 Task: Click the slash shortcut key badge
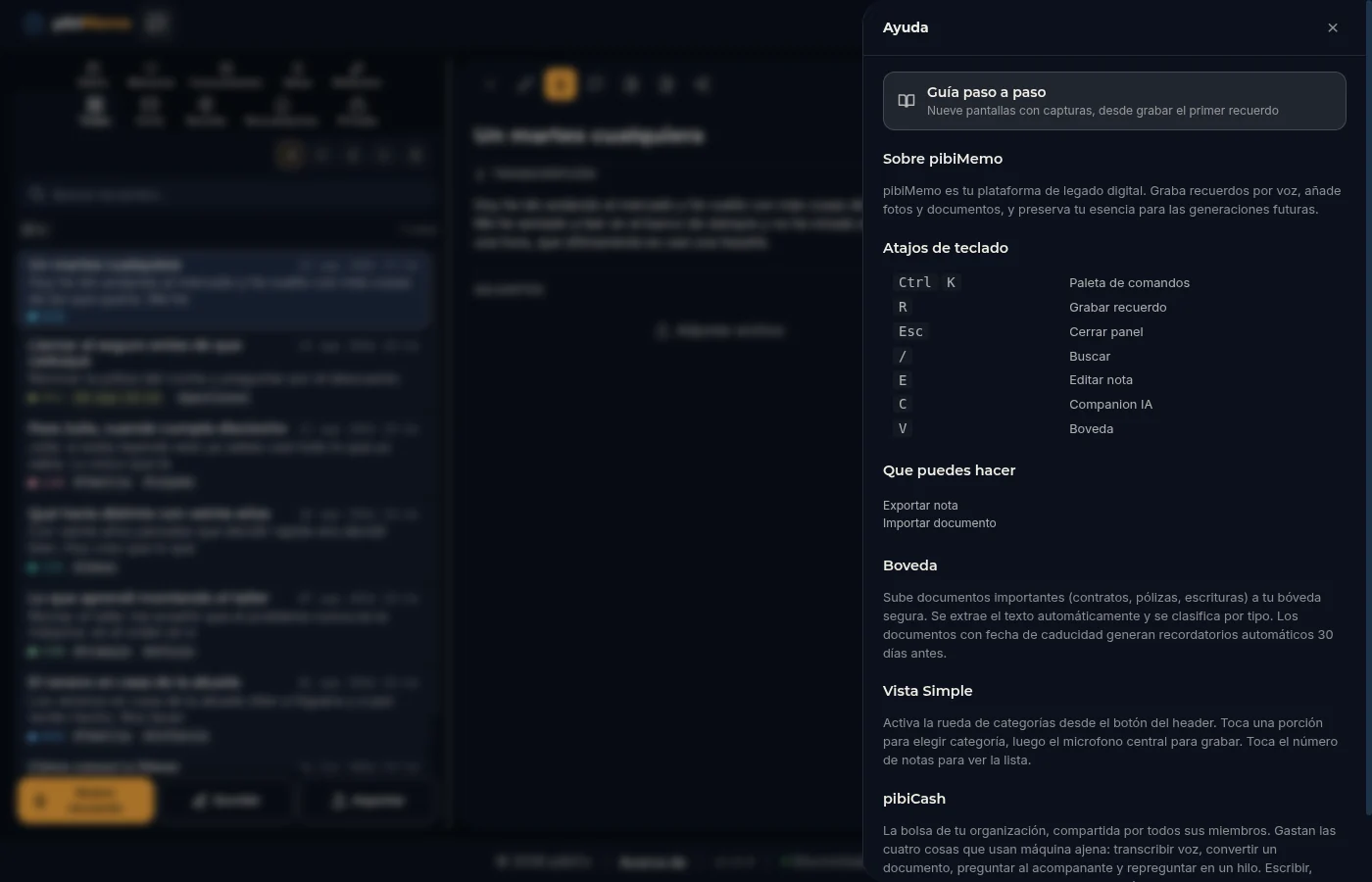click(x=903, y=356)
